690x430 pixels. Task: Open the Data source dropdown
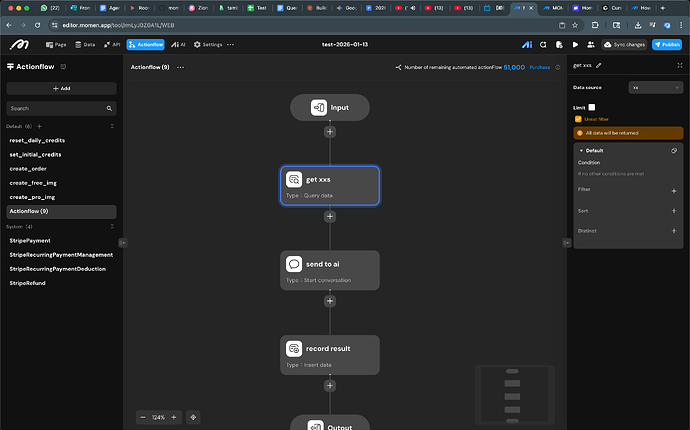point(655,88)
